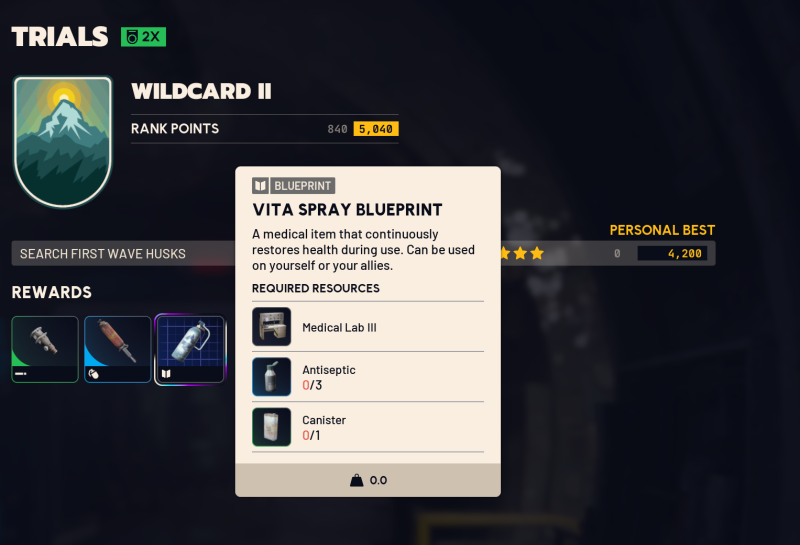Click the grenade icon on second reward
Image resolution: width=800 pixels, height=545 pixels.
(93, 374)
